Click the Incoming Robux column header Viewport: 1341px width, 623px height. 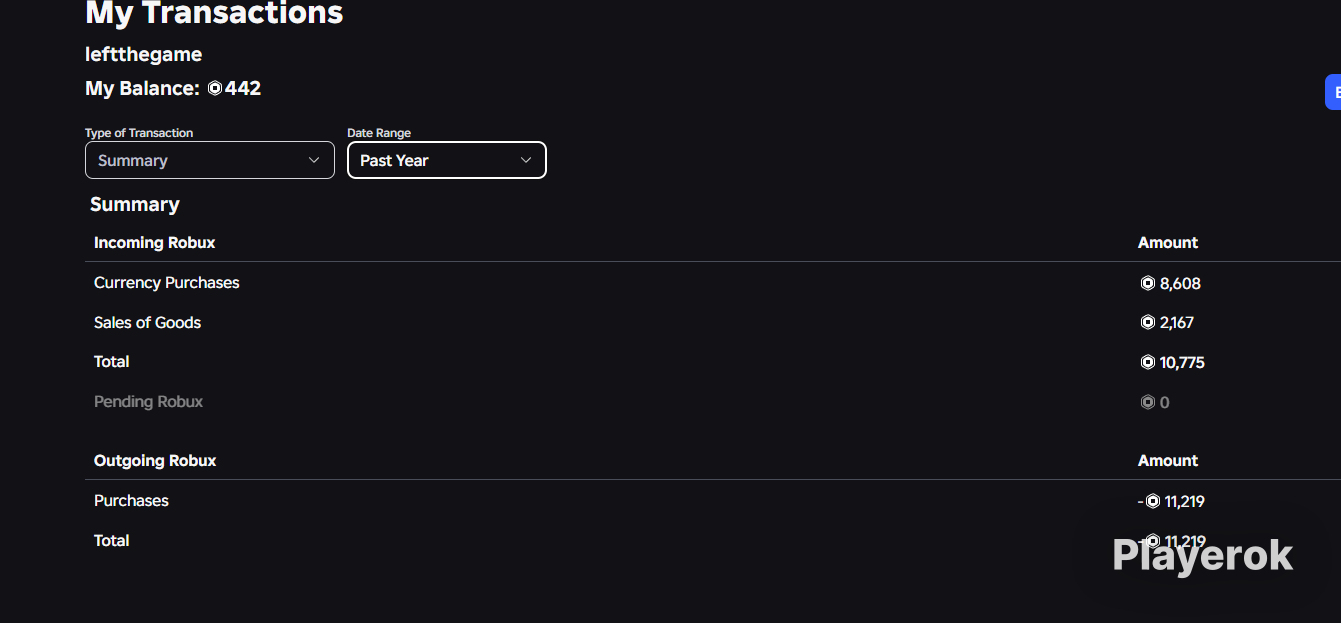click(x=154, y=242)
